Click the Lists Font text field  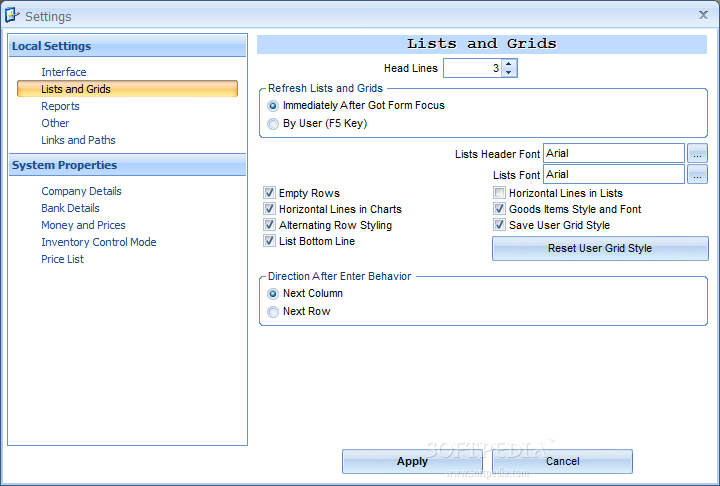(x=614, y=174)
